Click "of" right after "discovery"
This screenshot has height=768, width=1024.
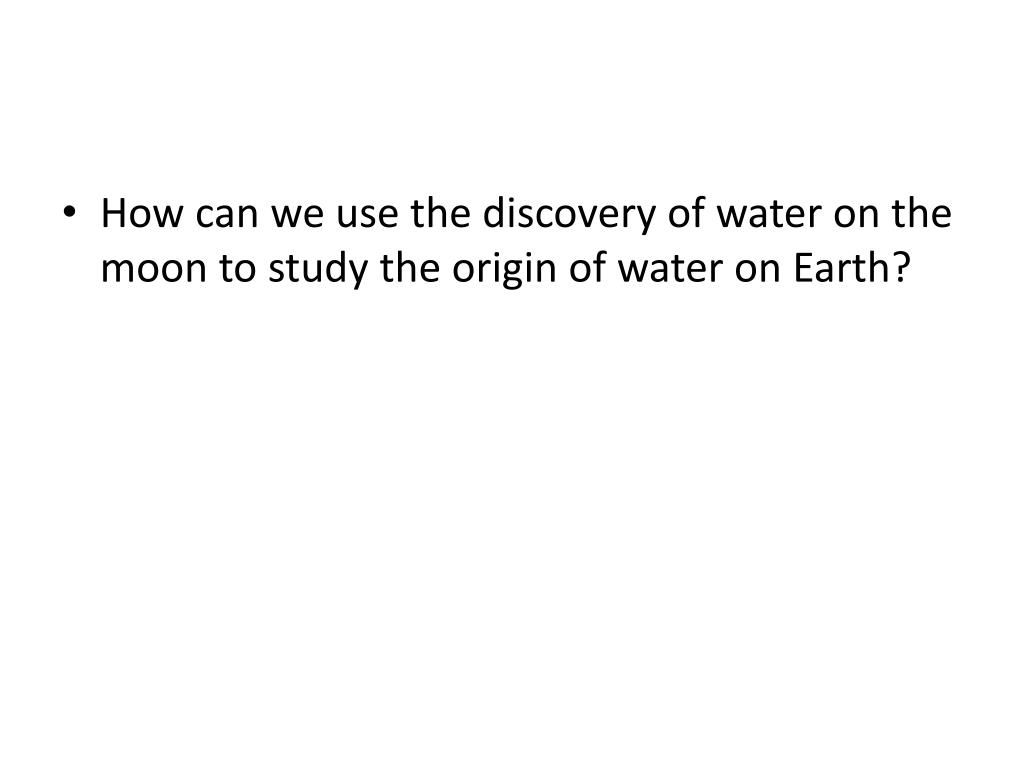(686, 212)
